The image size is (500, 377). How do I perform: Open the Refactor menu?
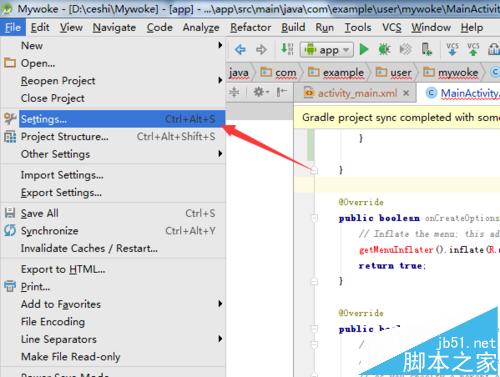(251, 28)
